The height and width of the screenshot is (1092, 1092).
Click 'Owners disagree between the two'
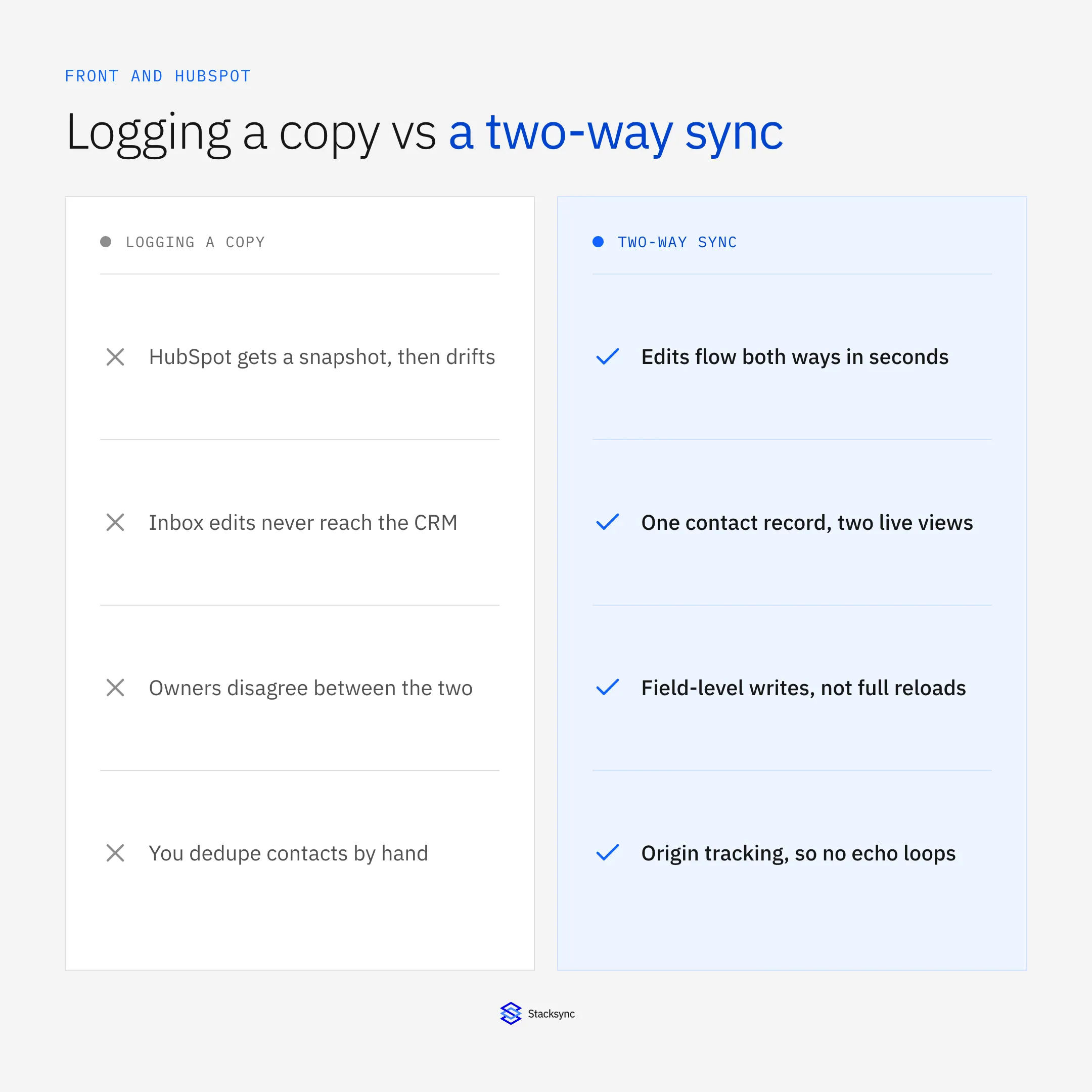tap(311, 689)
